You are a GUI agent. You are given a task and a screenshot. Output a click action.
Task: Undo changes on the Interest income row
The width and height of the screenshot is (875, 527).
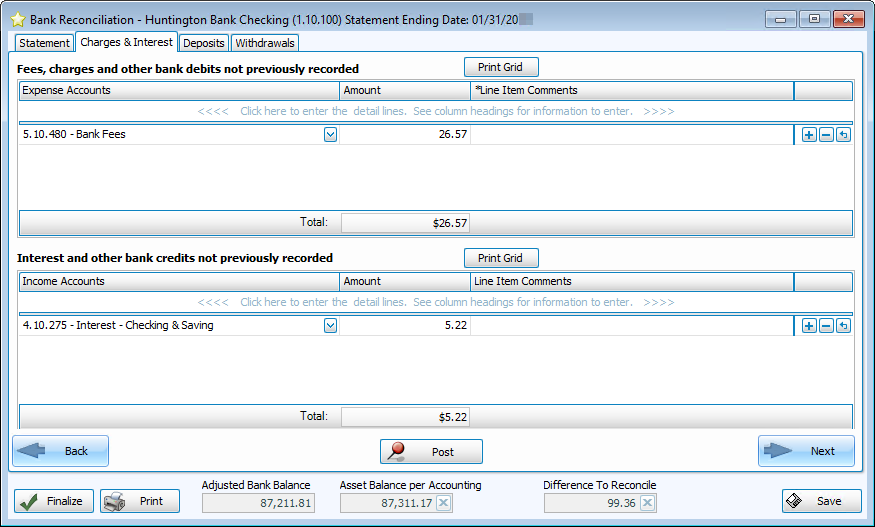pos(843,326)
